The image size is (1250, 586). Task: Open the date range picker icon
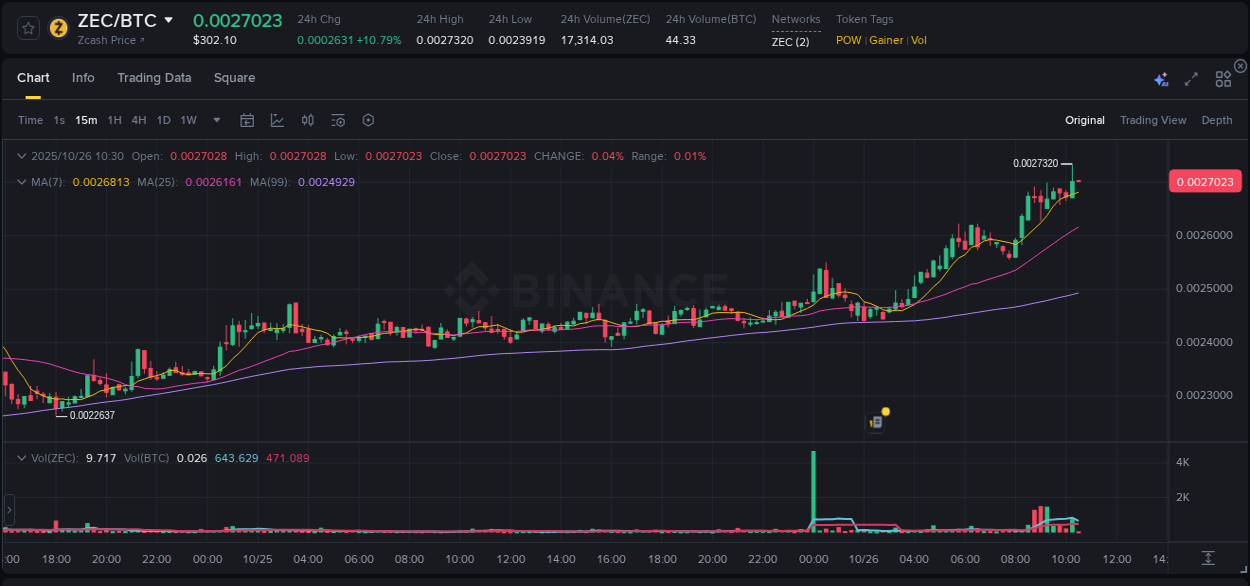pos(247,120)
